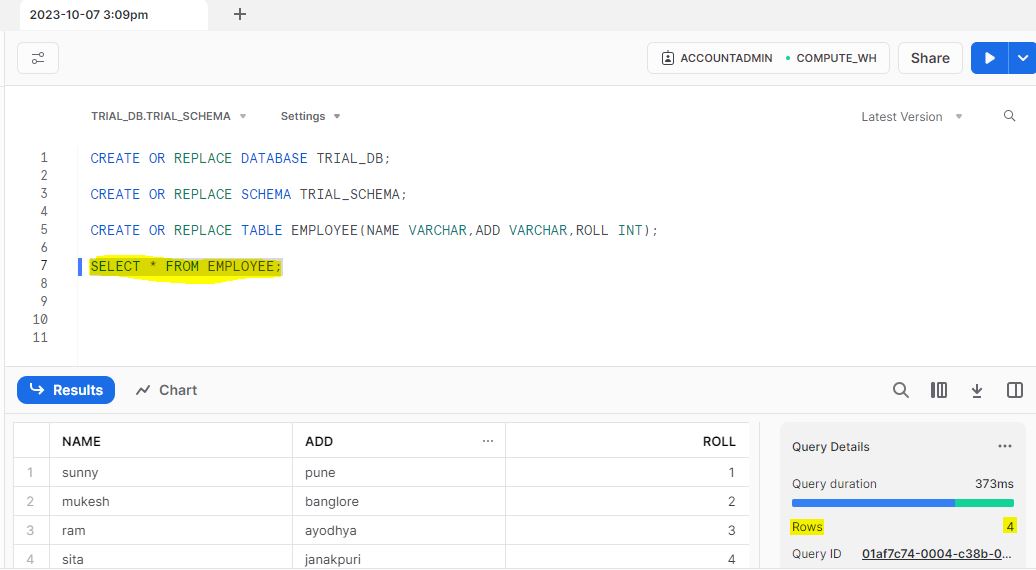Open the worksheet filters icon
Viewport: 1036px width, 570px height.
38,58
